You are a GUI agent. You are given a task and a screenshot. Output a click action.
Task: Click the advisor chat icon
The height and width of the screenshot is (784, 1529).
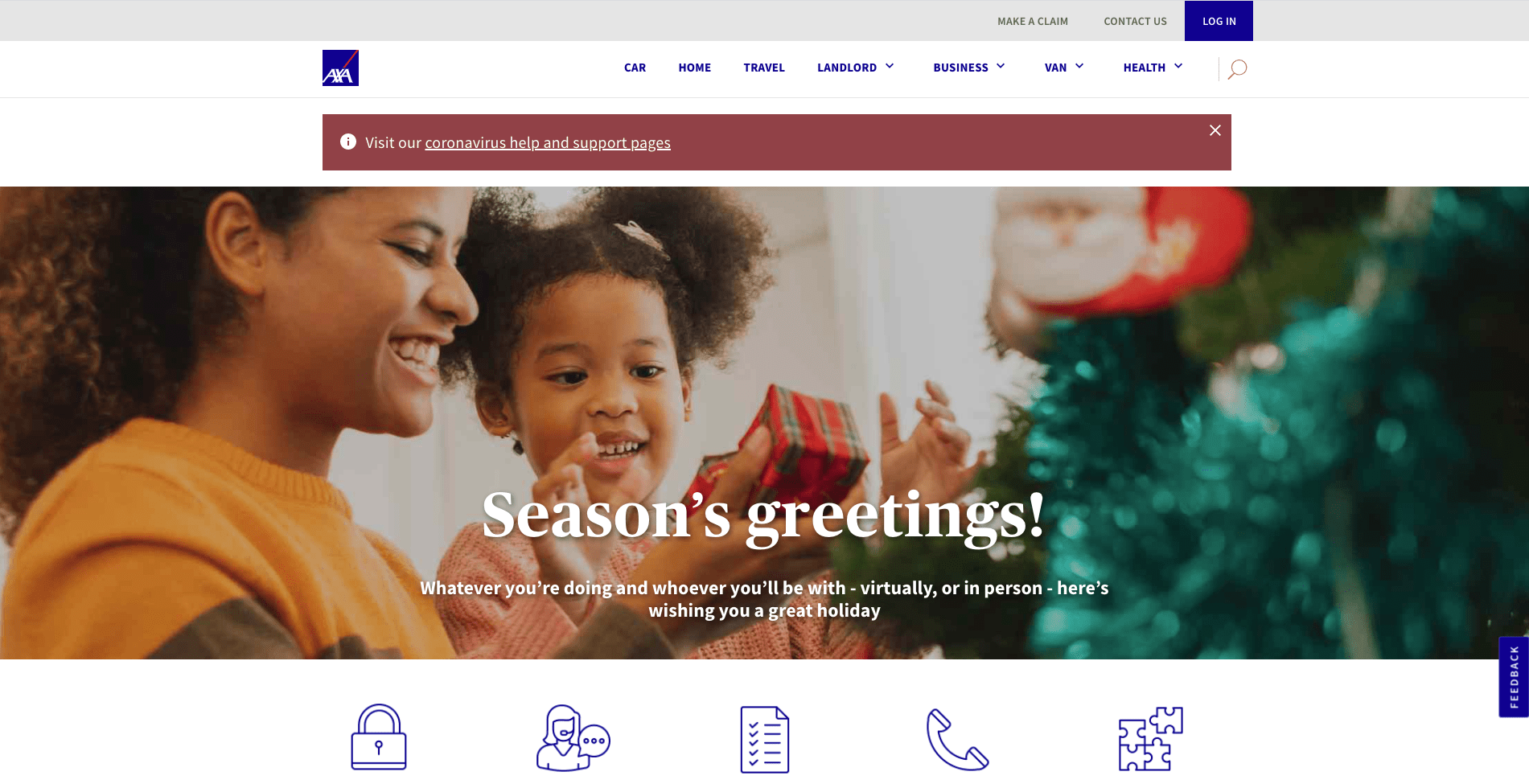(573, 738)
